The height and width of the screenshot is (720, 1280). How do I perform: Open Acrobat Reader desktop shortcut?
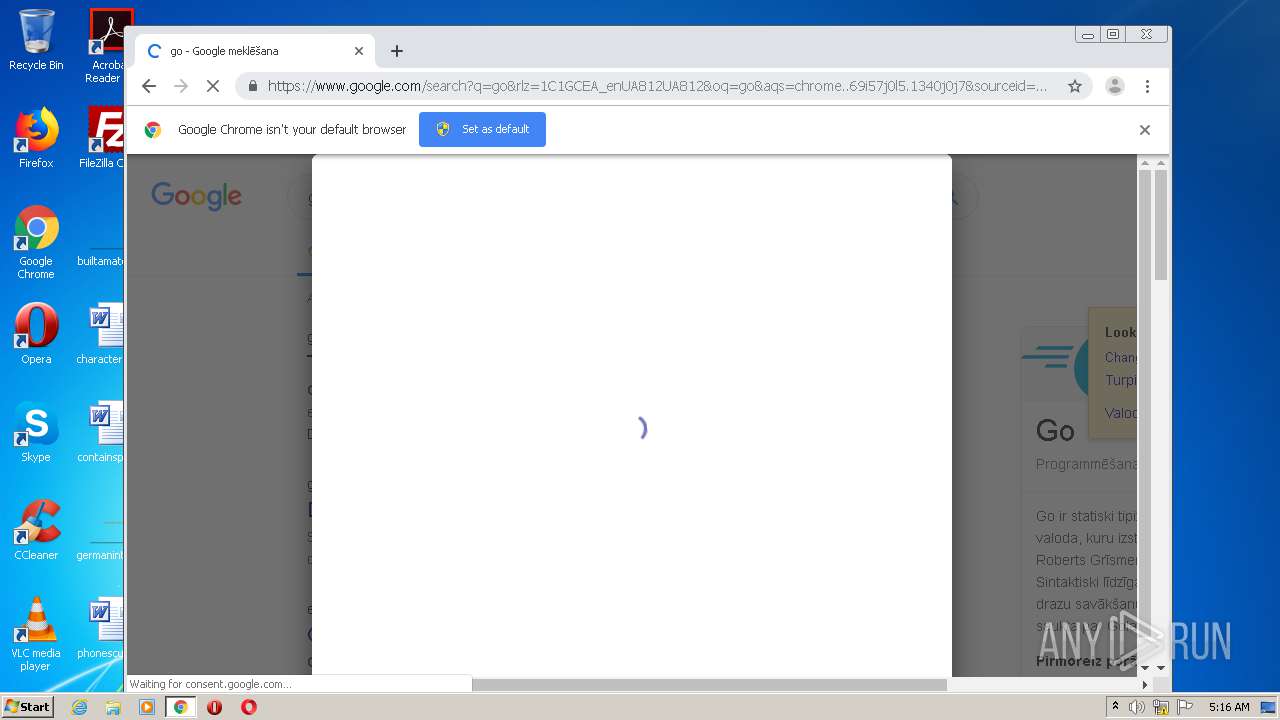pos(106,45)
